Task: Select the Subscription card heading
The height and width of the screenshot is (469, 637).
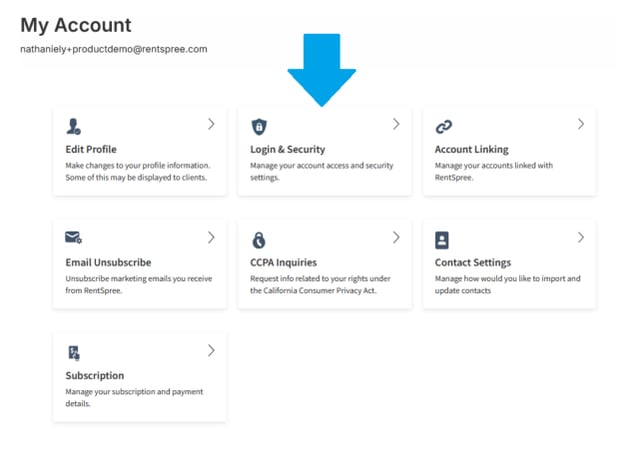Action: click(x=95, y=376)
